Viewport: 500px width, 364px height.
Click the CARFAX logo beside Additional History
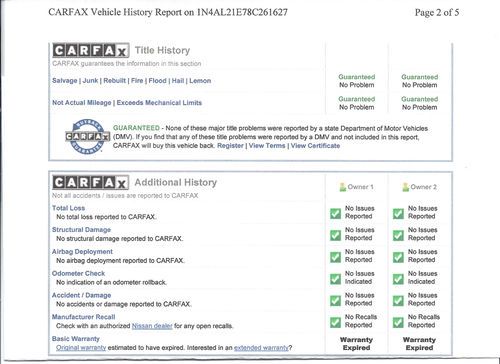click(91, 182)
